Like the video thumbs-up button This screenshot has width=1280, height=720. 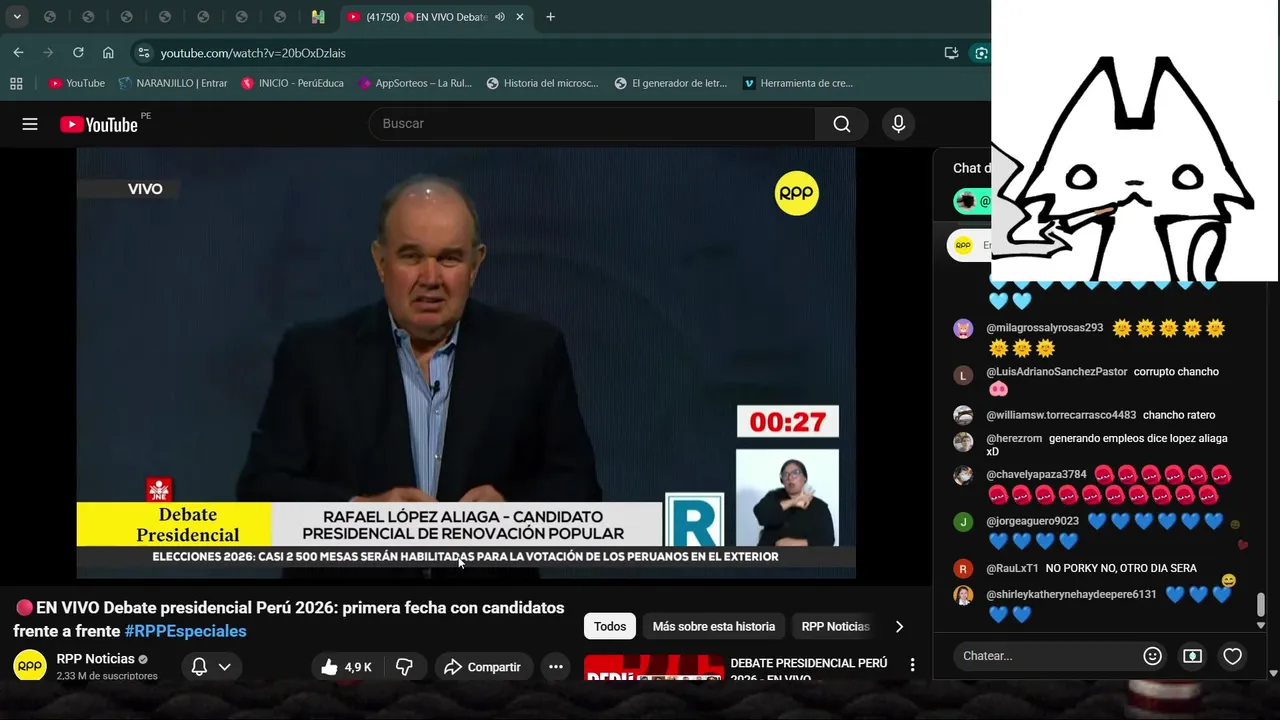pyautogui.click(x=346, y=667)
